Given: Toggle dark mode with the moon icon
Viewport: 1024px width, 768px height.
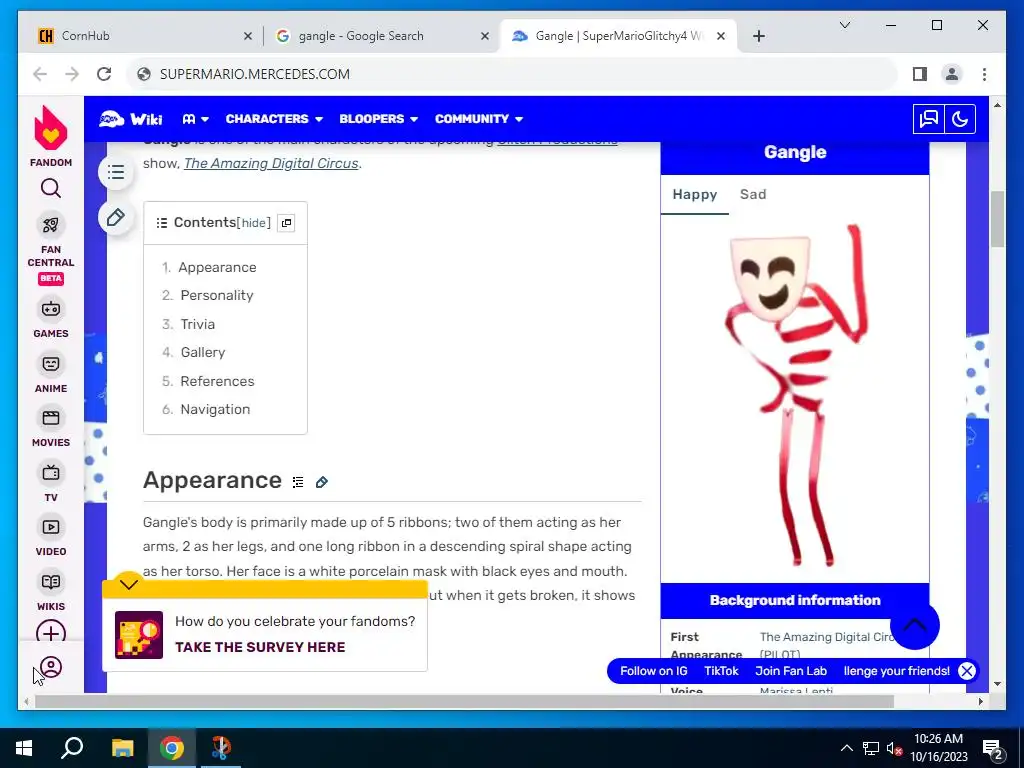Looking at the screenshot, I should pos(959,119).
